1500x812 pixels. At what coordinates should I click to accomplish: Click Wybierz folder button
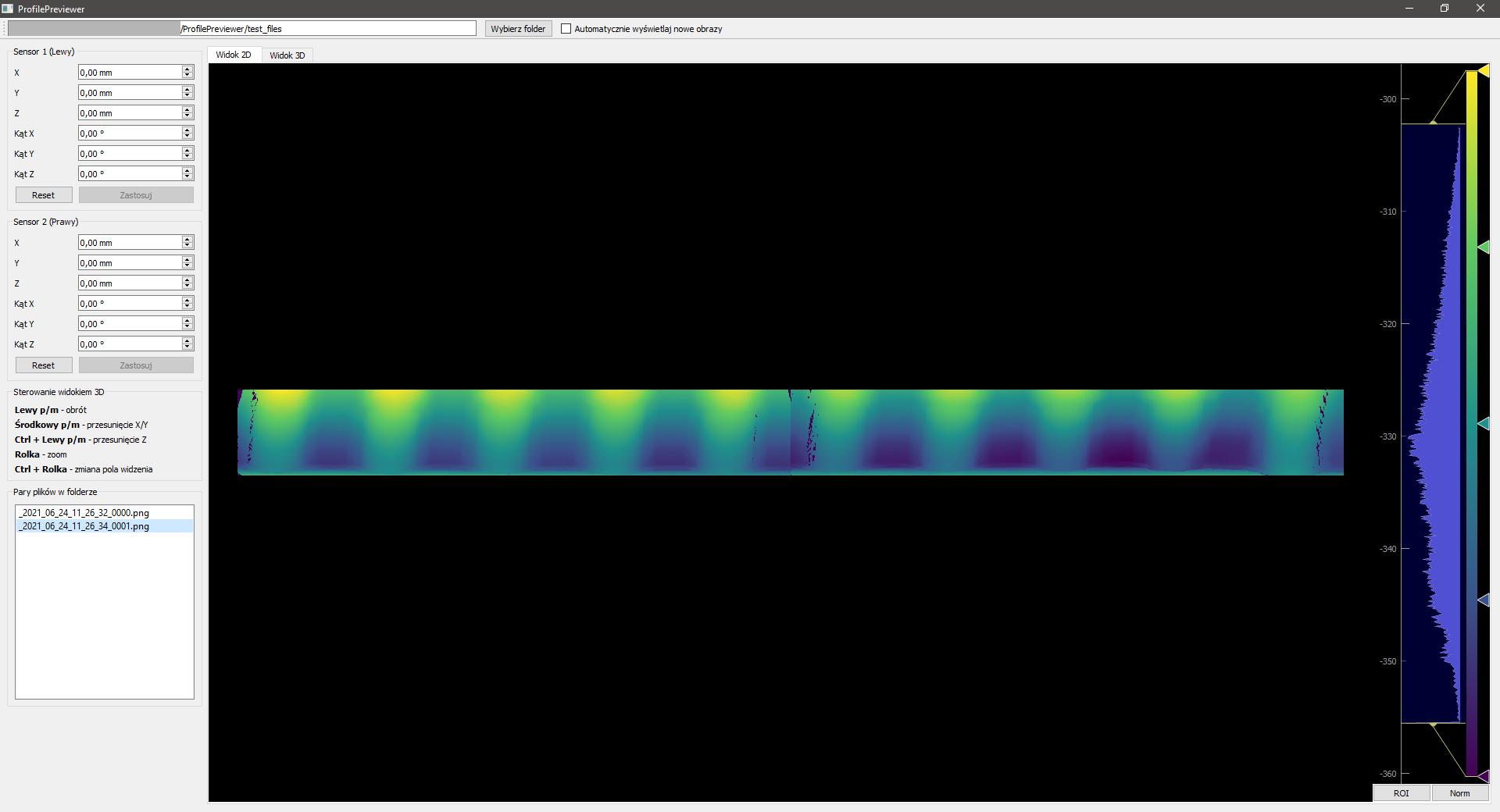click(x=518, y=29)
